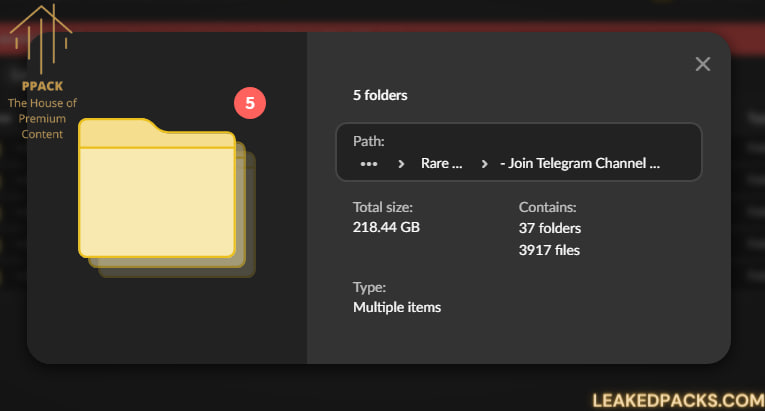The image size is (765, 411).
Task: Click the '5 folders' heading
Action: click(380, 96)
